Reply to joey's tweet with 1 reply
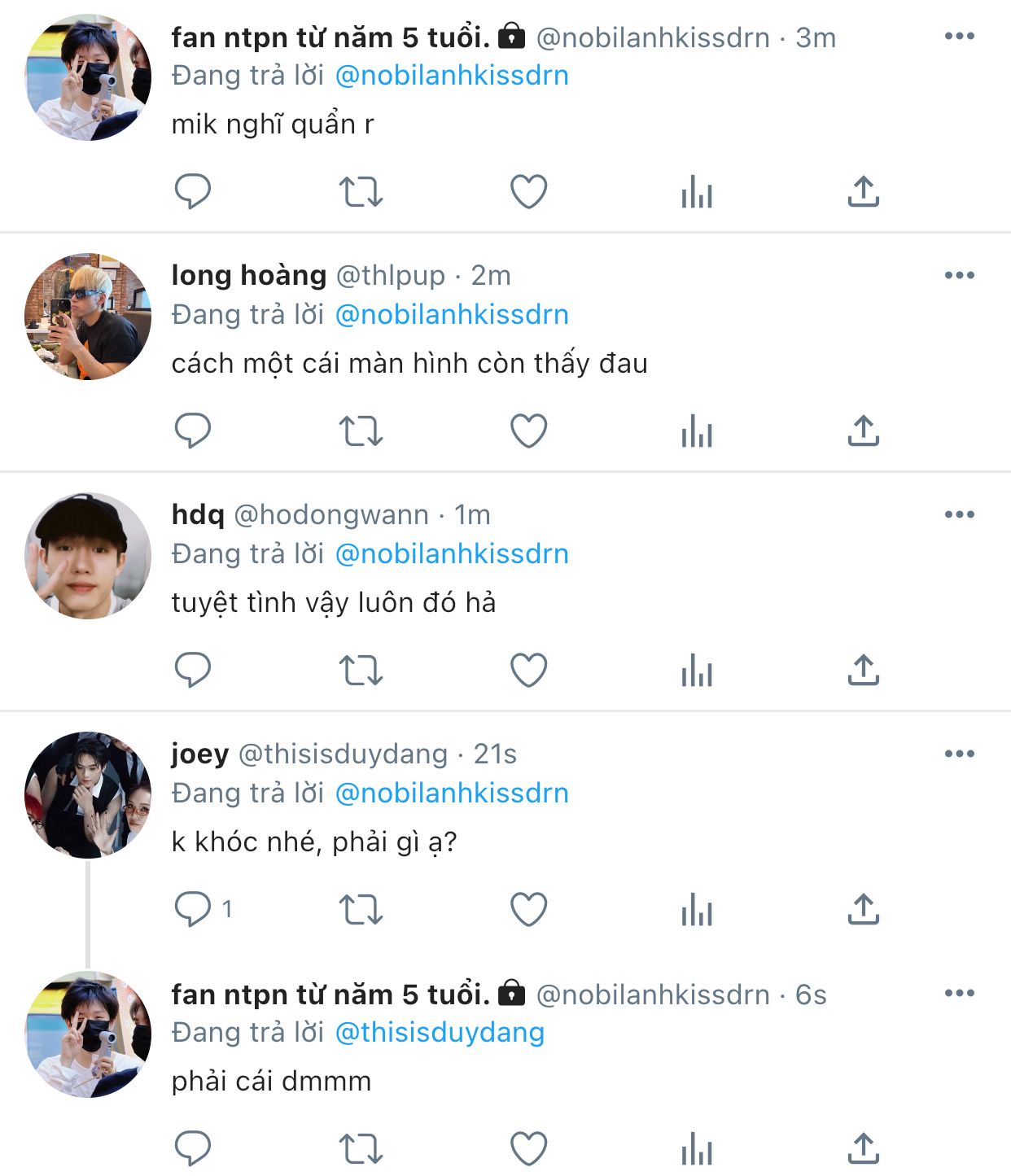 tap(193, 910)
